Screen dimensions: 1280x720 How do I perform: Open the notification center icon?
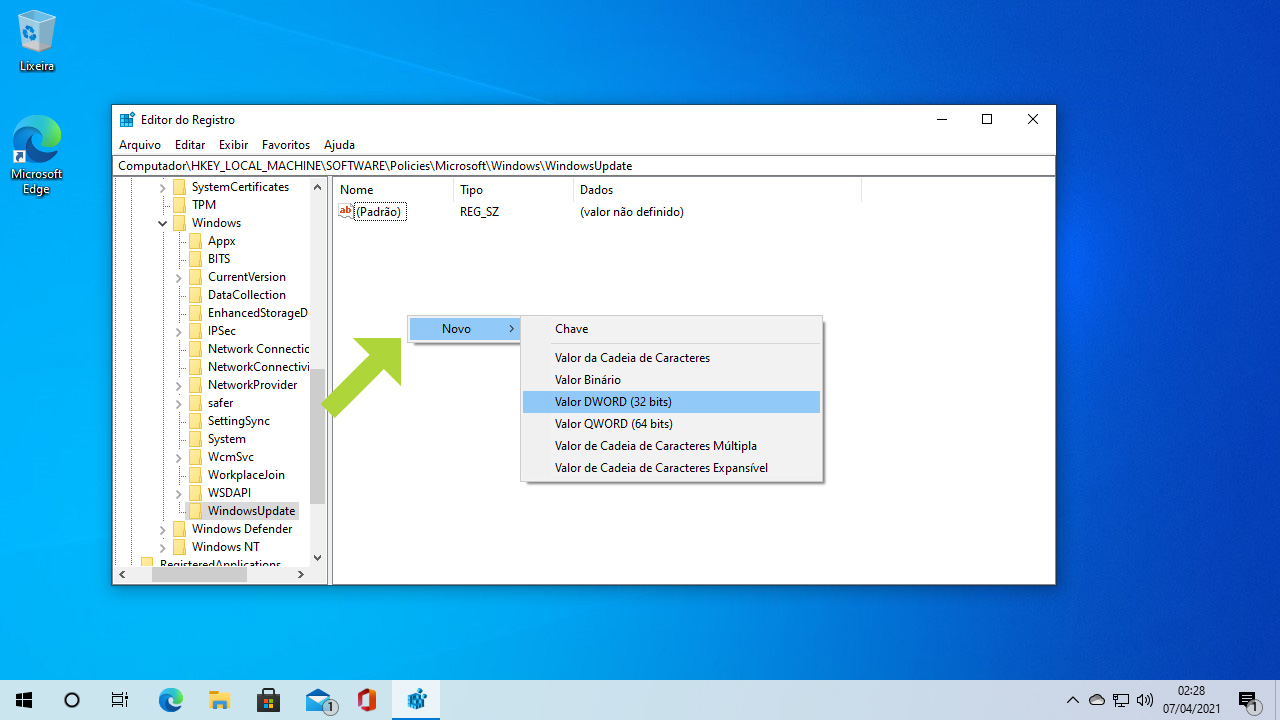[1248, 700]
